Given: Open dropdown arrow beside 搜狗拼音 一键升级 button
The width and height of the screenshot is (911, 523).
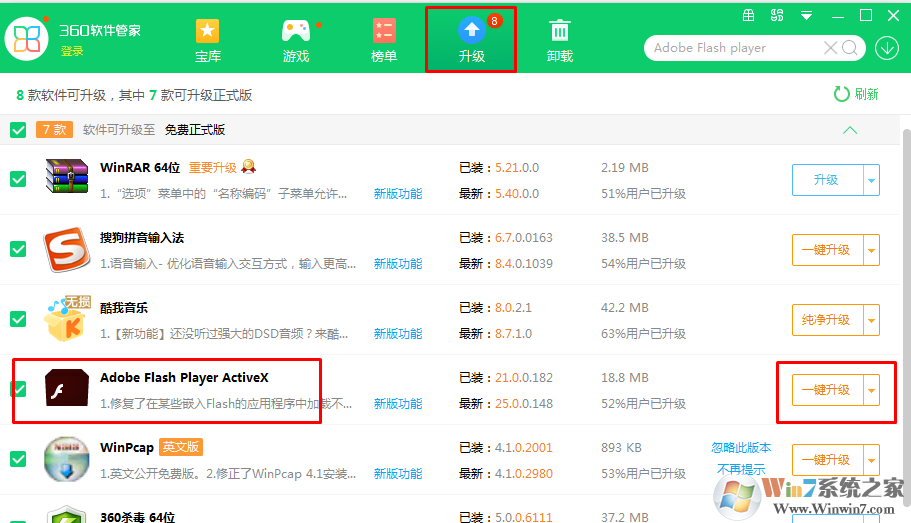Looking at the screenshot, I should coord(871,250).
